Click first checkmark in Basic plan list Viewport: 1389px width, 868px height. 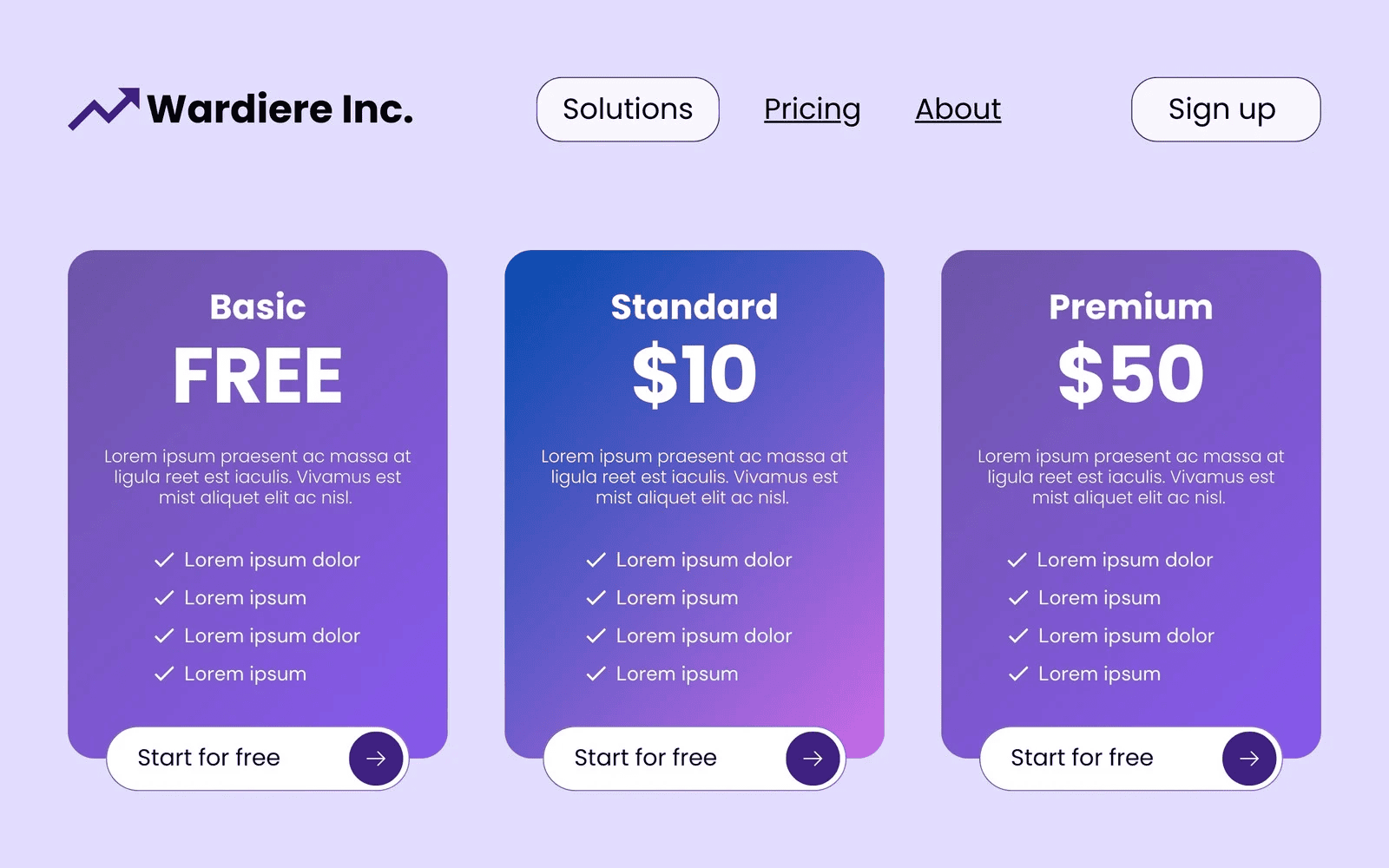164,560
